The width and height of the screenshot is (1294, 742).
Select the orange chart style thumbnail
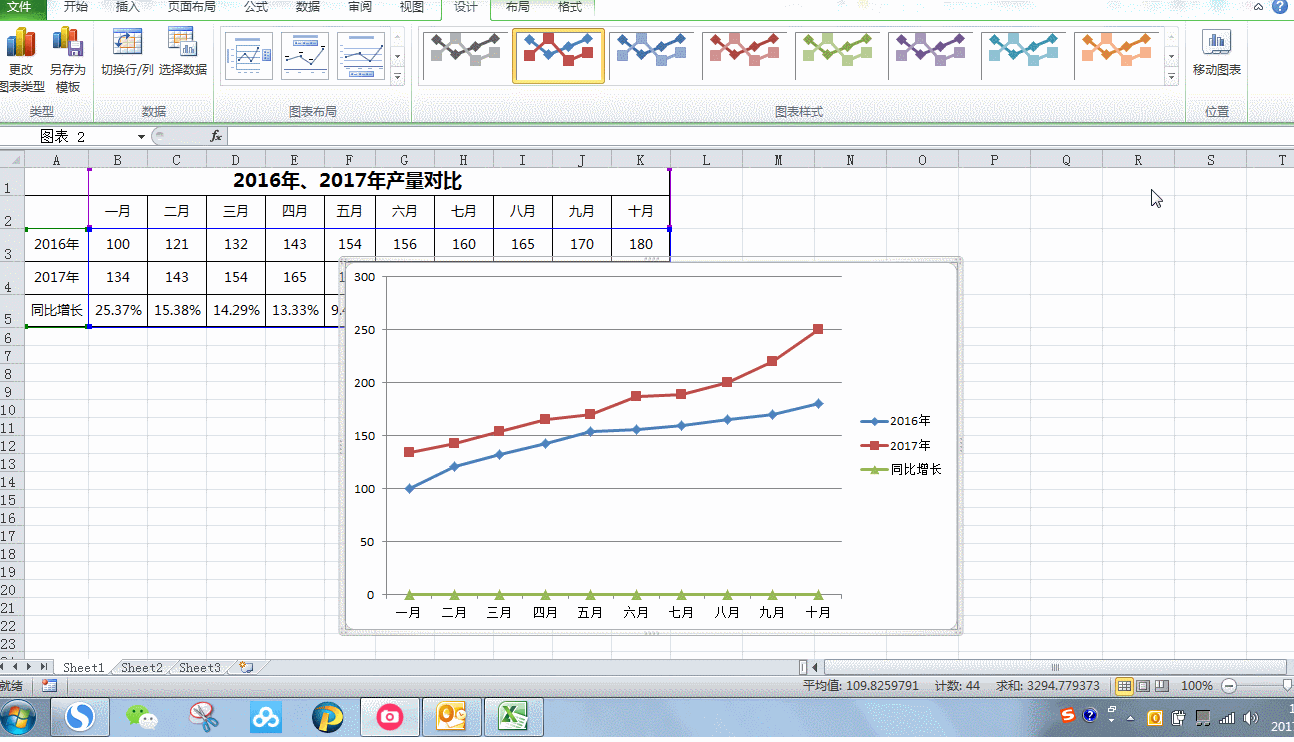pyautogui.click(x=1118, y=54)
